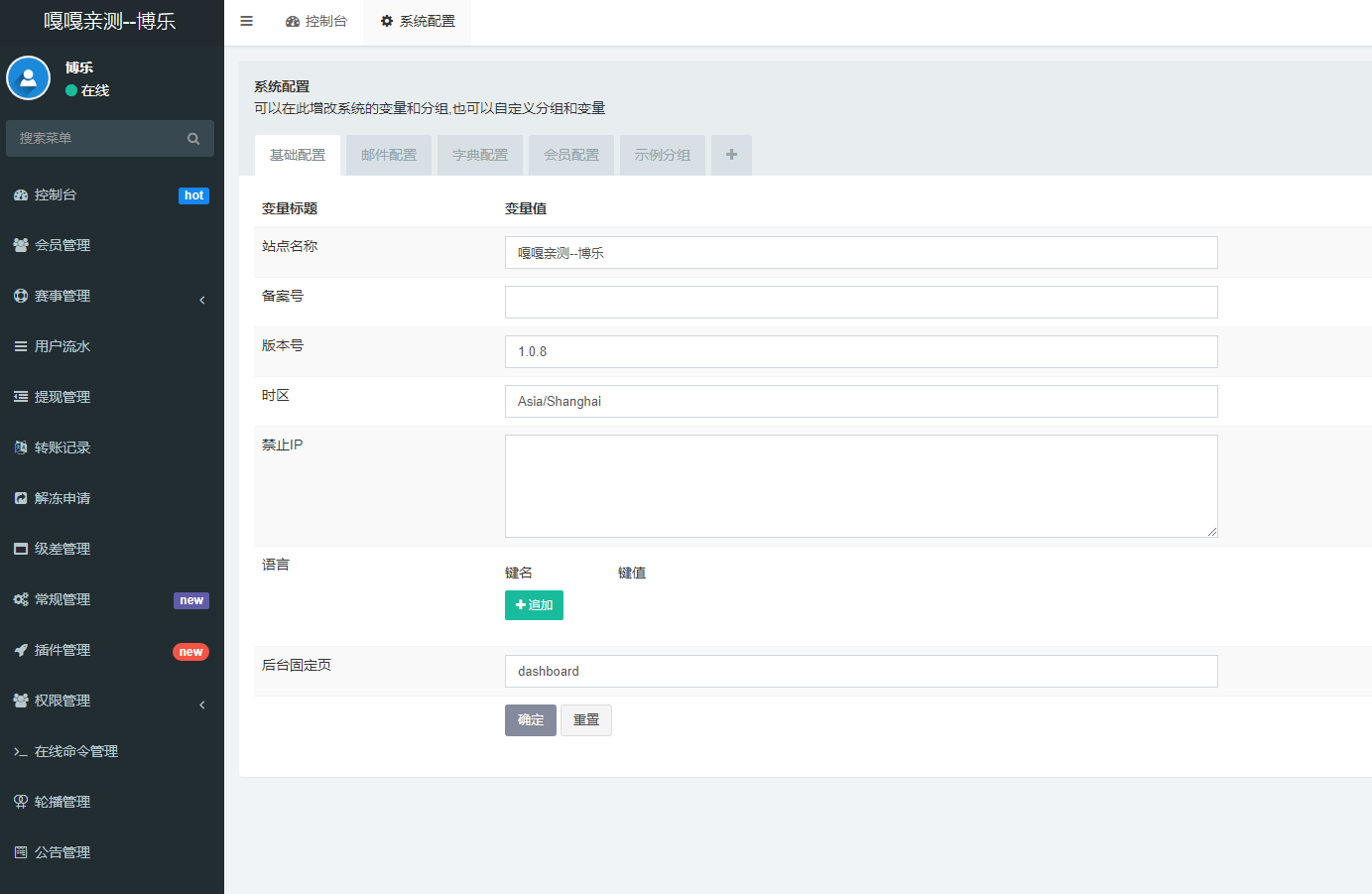The width and height of the screenshot is (1372, 894).
Task: Open 提现管理 in the sidebar
Action: click(62, 397)
